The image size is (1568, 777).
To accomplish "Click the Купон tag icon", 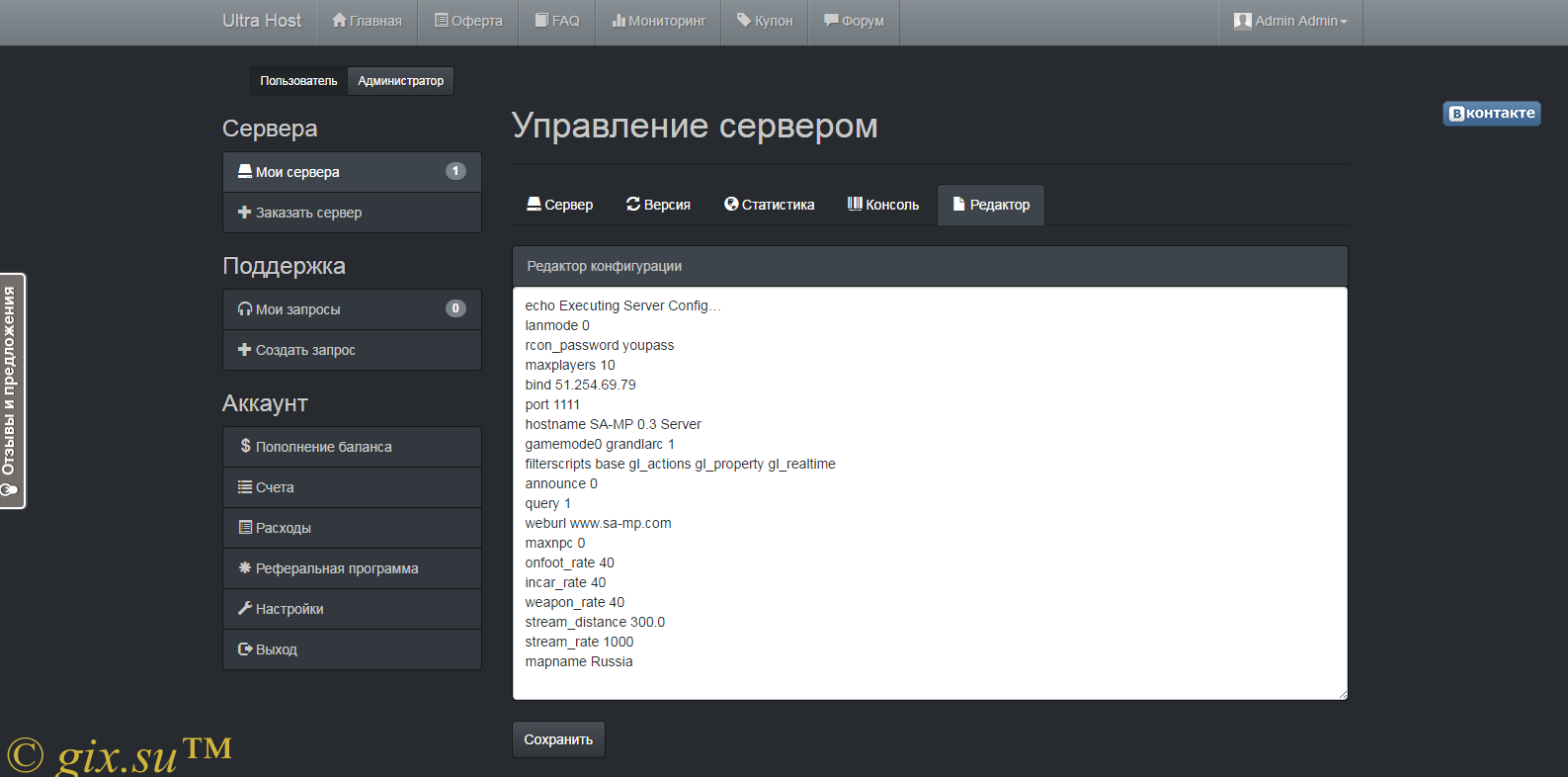I will [x=744, y=20].
